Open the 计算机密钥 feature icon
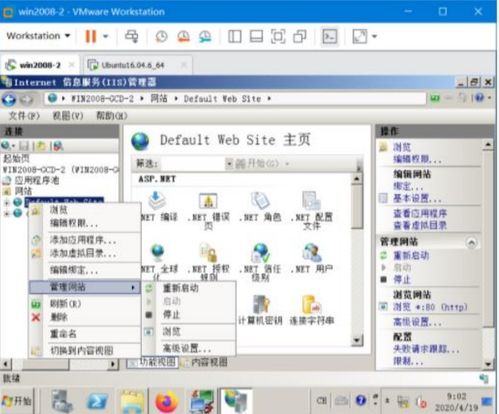The width and height of the screenshot is (499, 414). coord(260,310)
